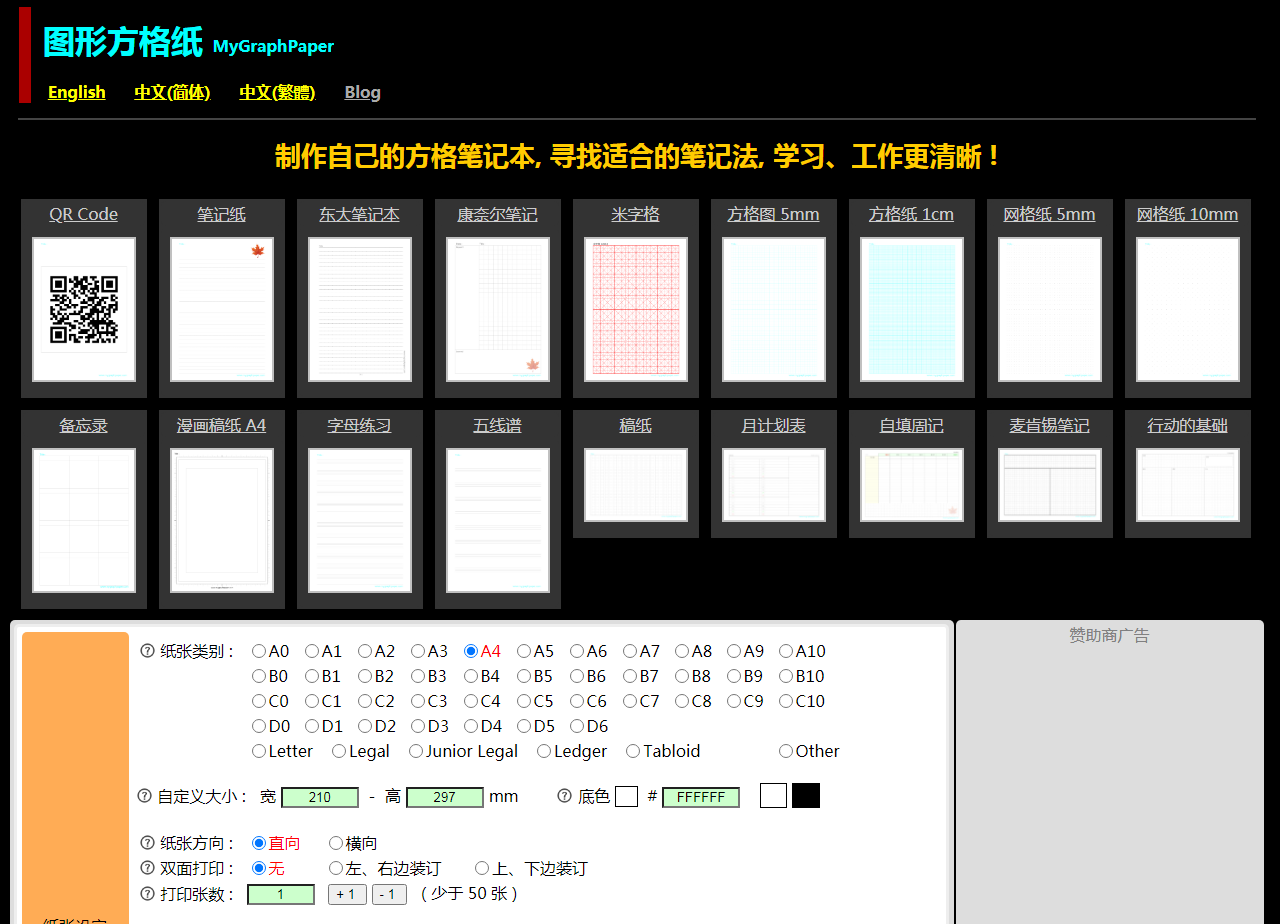Decrease print count with -1 button
This screenshot has width=1280, height=924.
(x=389, y=894)
